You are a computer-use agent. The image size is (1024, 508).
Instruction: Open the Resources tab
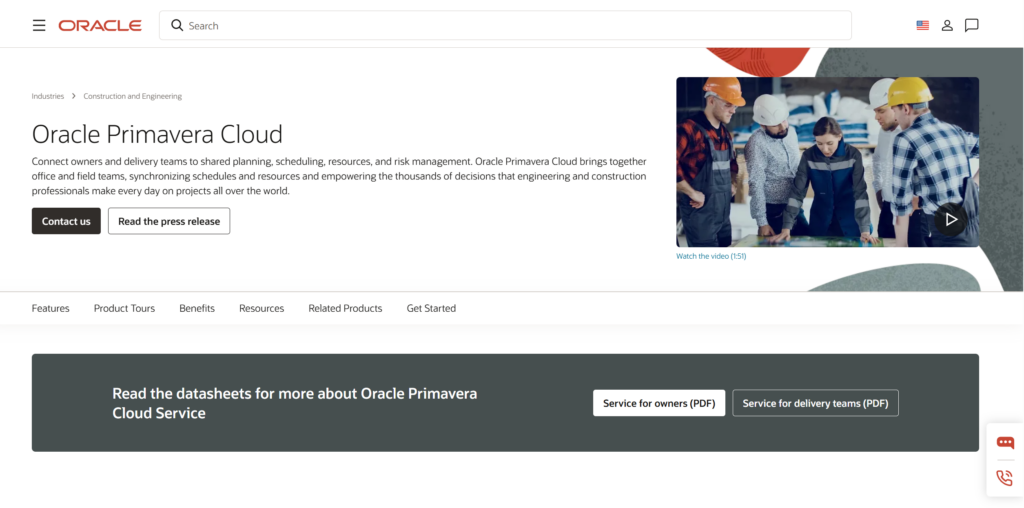[261, 308]
